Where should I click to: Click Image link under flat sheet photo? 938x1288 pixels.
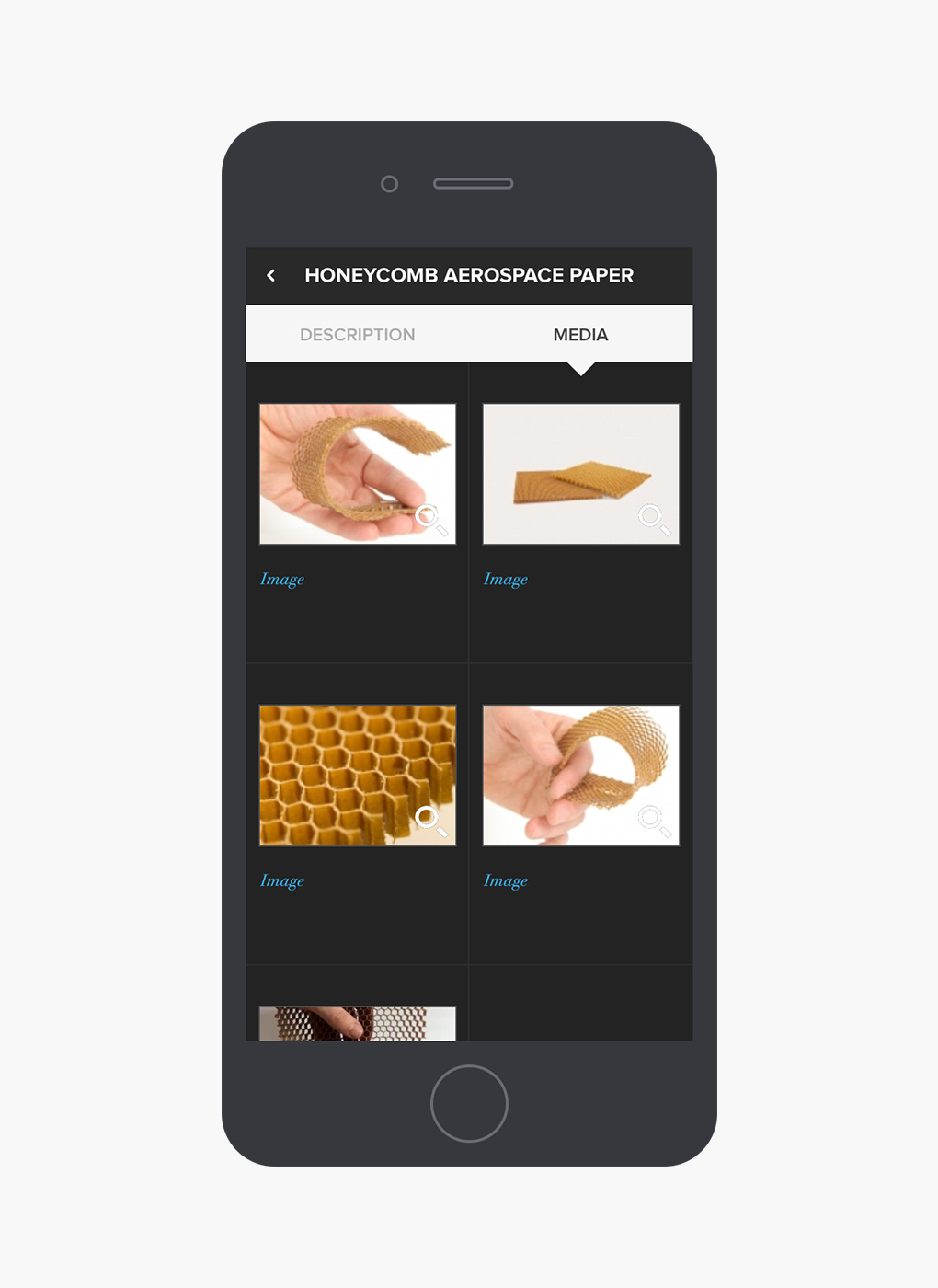[506, 580]
